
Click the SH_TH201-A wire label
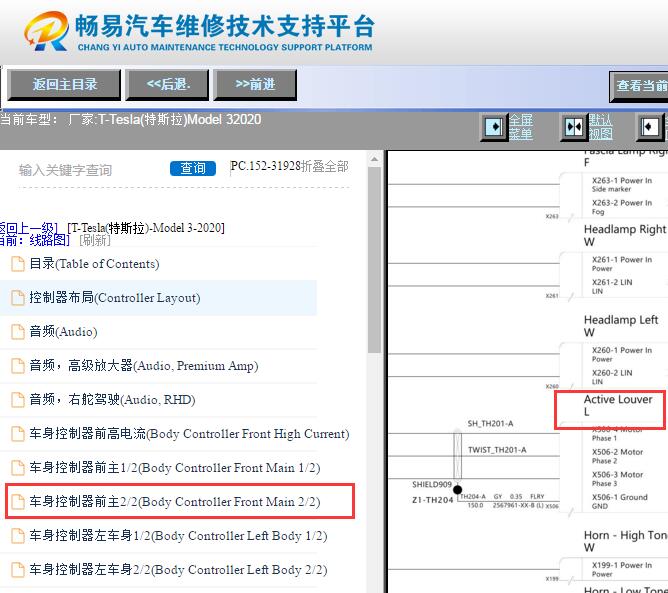click(x=490, y=423)
